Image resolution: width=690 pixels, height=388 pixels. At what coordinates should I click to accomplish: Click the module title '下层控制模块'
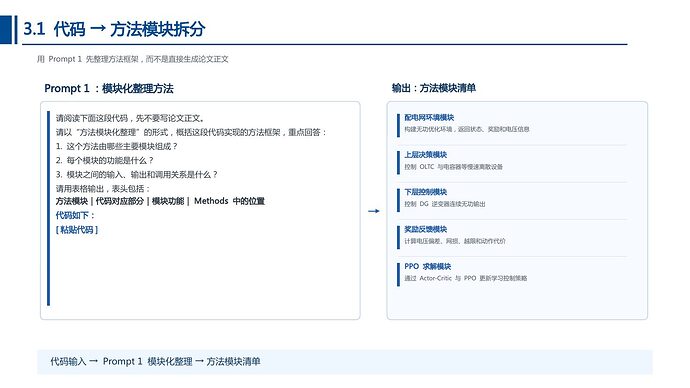pos(426,192)
